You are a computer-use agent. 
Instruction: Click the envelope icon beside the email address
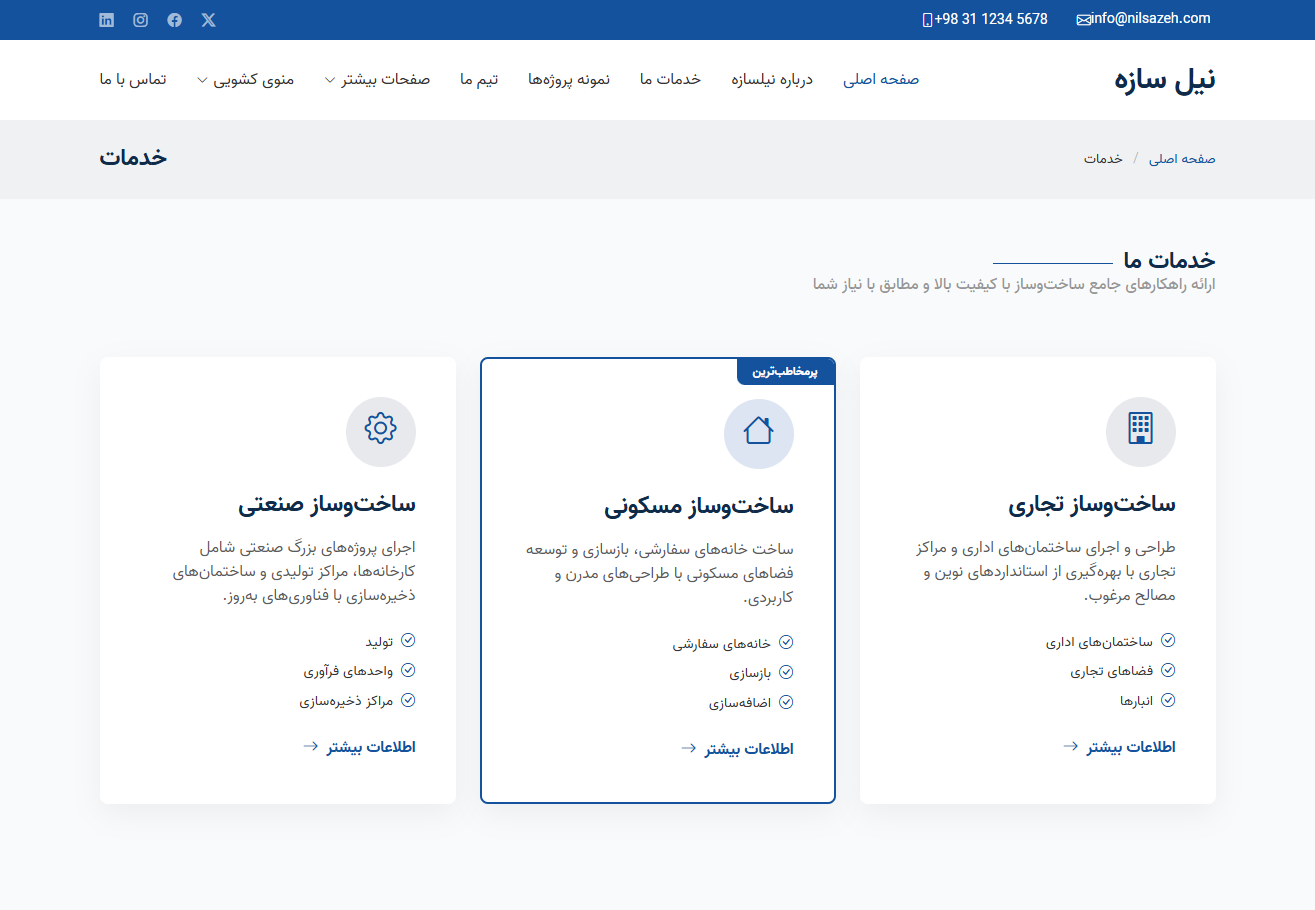coord(1083,20)
